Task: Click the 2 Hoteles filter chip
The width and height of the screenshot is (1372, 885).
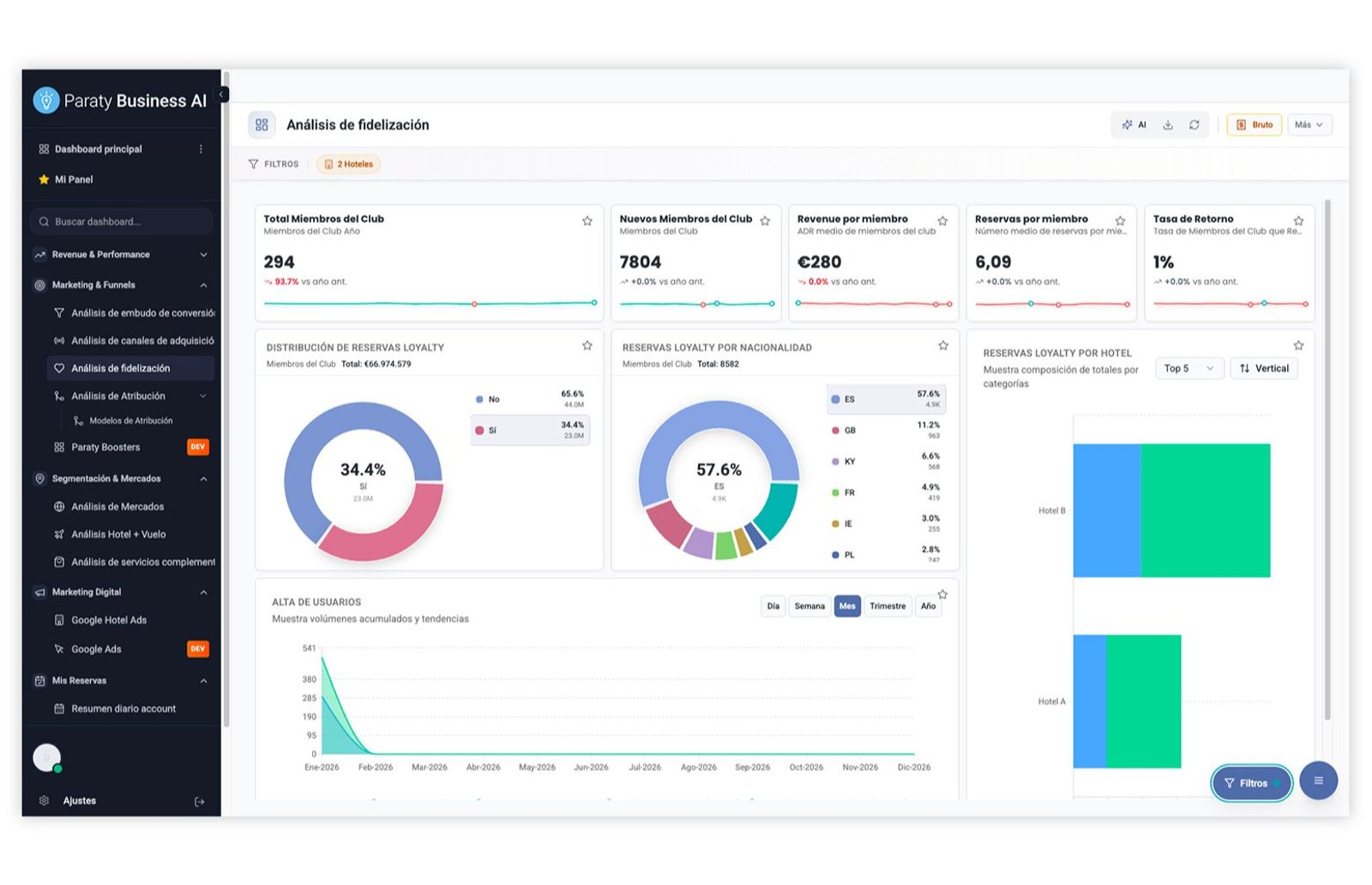Action: pyautogui.click(x=348, y=164)
